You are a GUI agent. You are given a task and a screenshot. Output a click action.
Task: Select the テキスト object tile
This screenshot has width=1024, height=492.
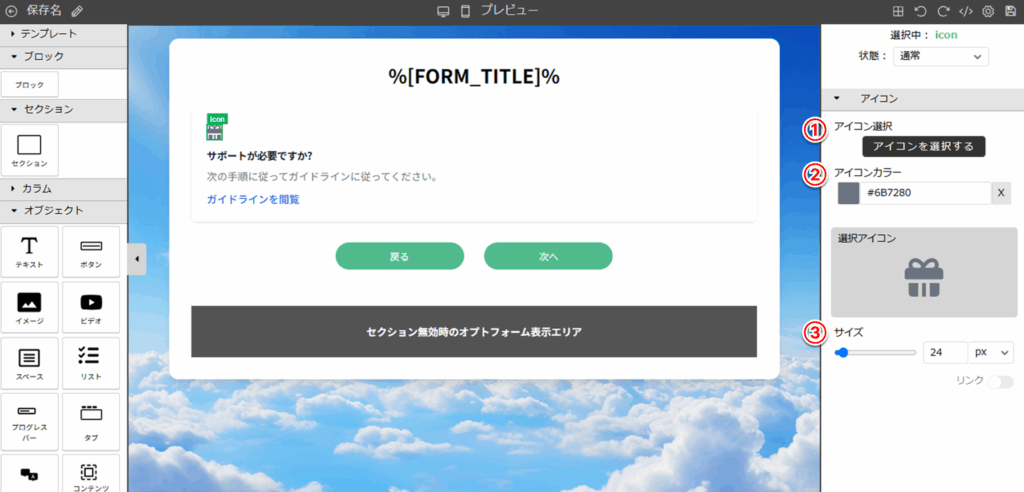pos(30,252)
